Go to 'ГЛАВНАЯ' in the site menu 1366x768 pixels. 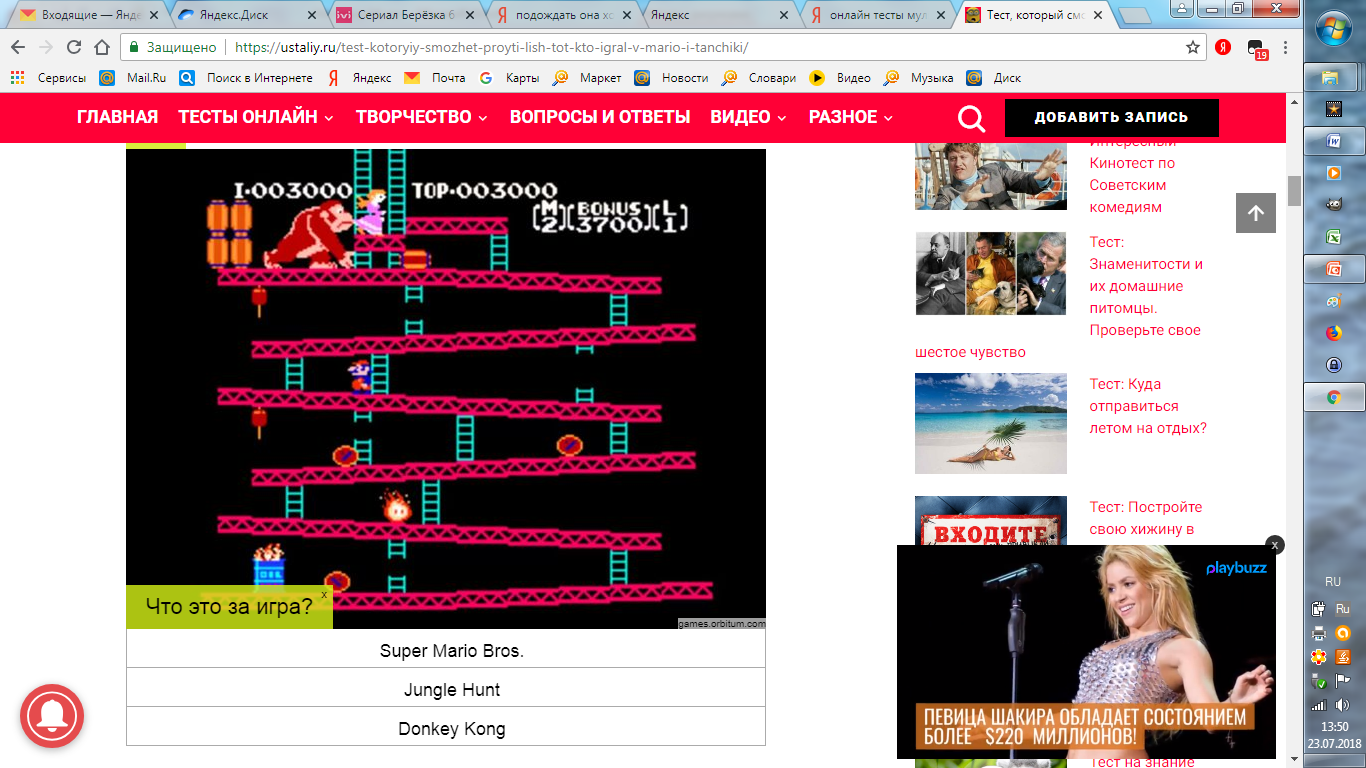117,117
